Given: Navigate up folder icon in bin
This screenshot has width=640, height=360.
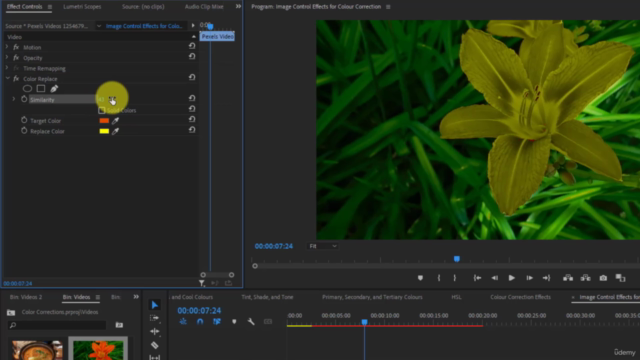Looking at the screenshot, I should click(11, 313).
